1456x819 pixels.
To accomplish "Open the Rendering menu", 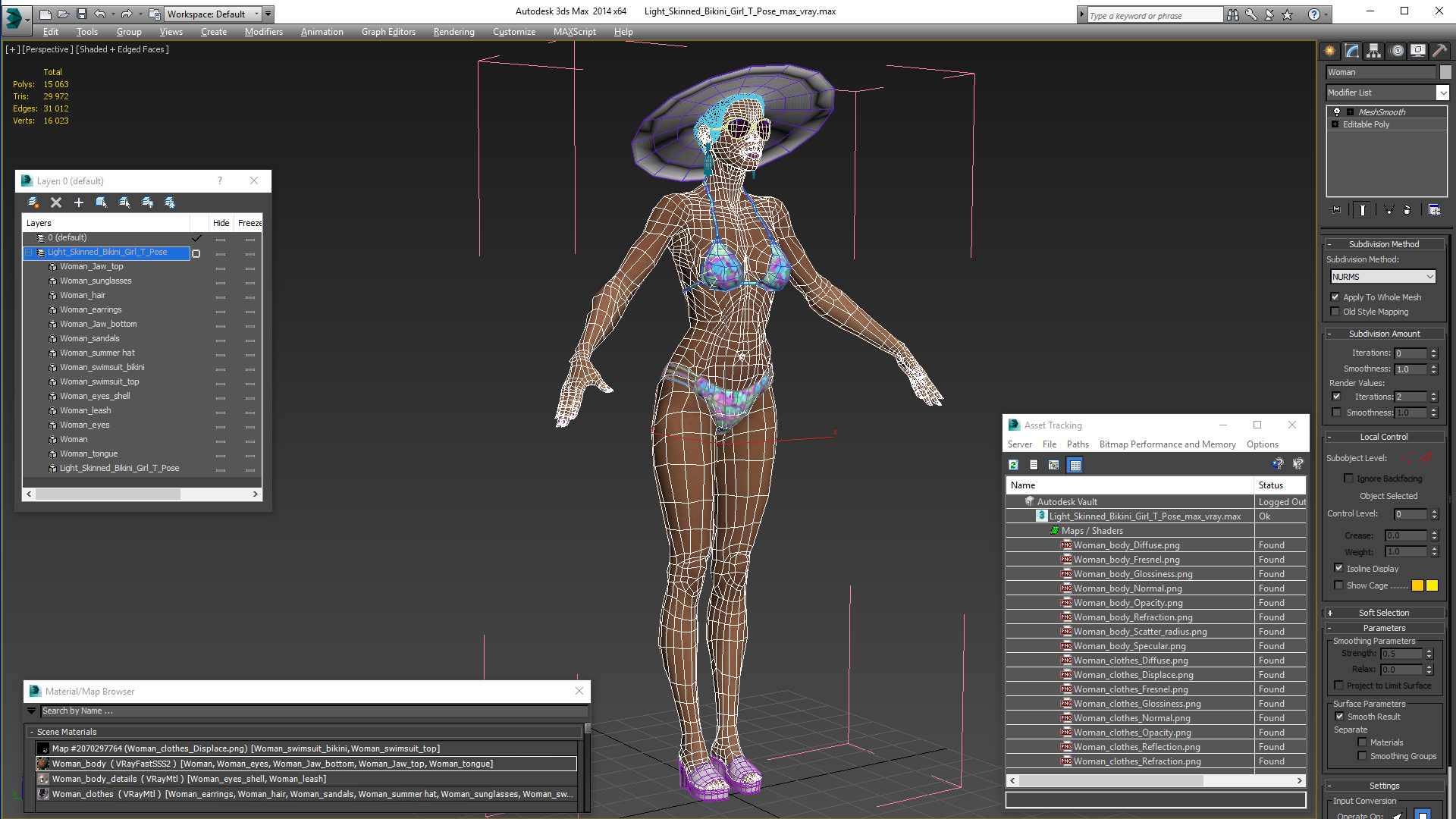I will coord(453,32).
